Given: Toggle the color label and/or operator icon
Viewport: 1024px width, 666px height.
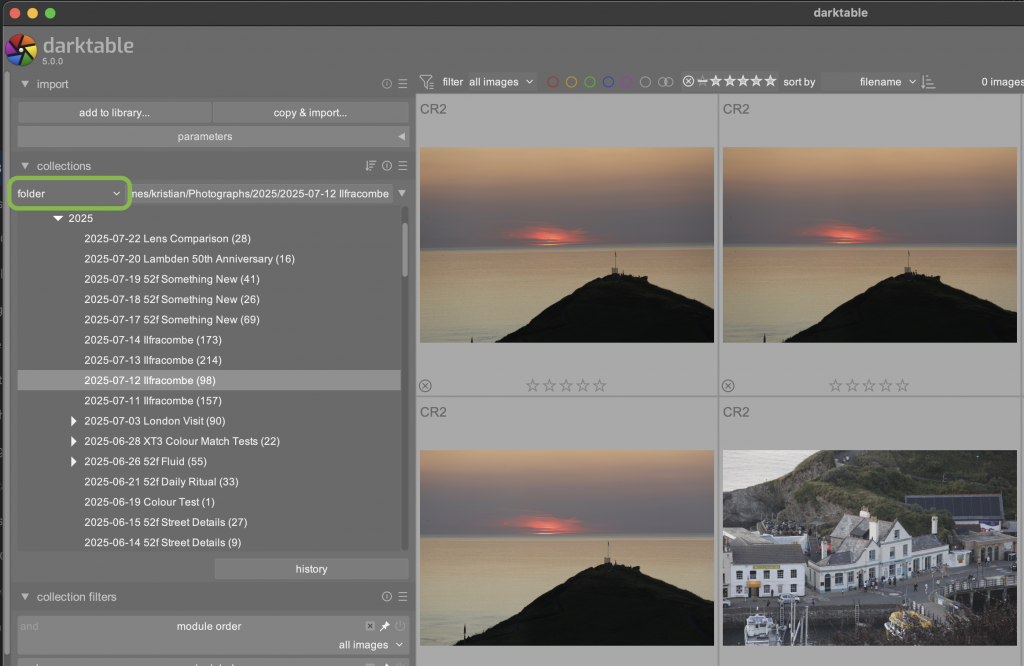Looking at the screenshot, I should coord(666,82).
